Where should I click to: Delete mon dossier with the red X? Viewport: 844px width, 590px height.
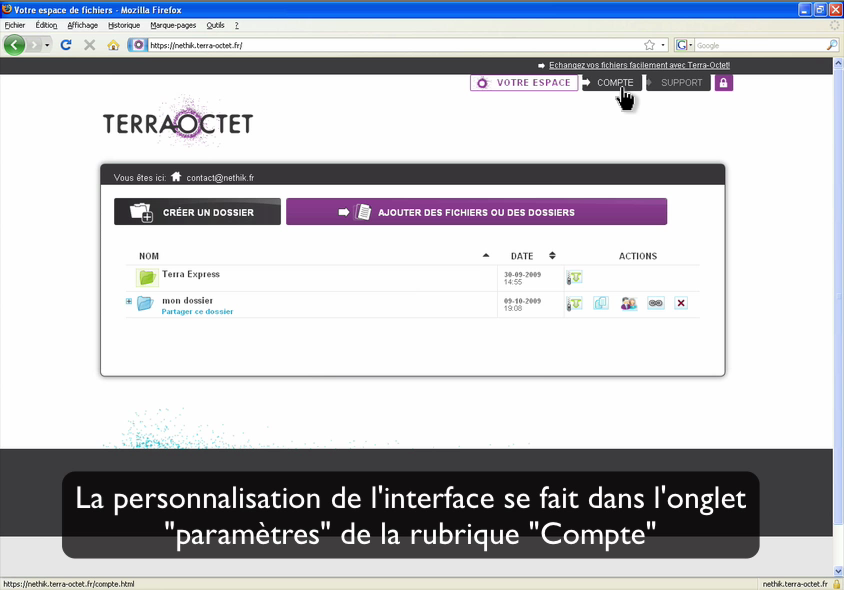point(681,303)
